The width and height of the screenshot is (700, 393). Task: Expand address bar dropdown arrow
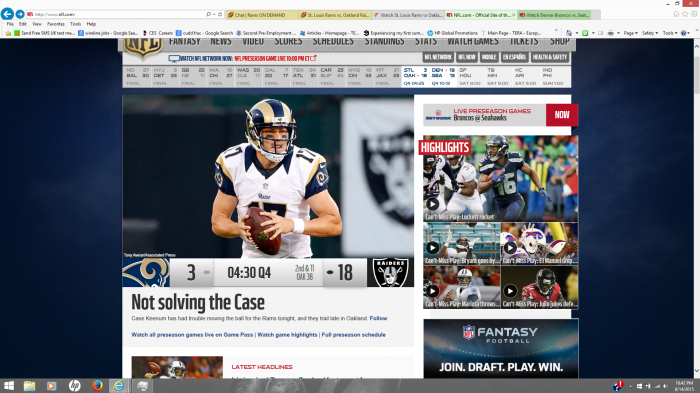coord(214,14)
